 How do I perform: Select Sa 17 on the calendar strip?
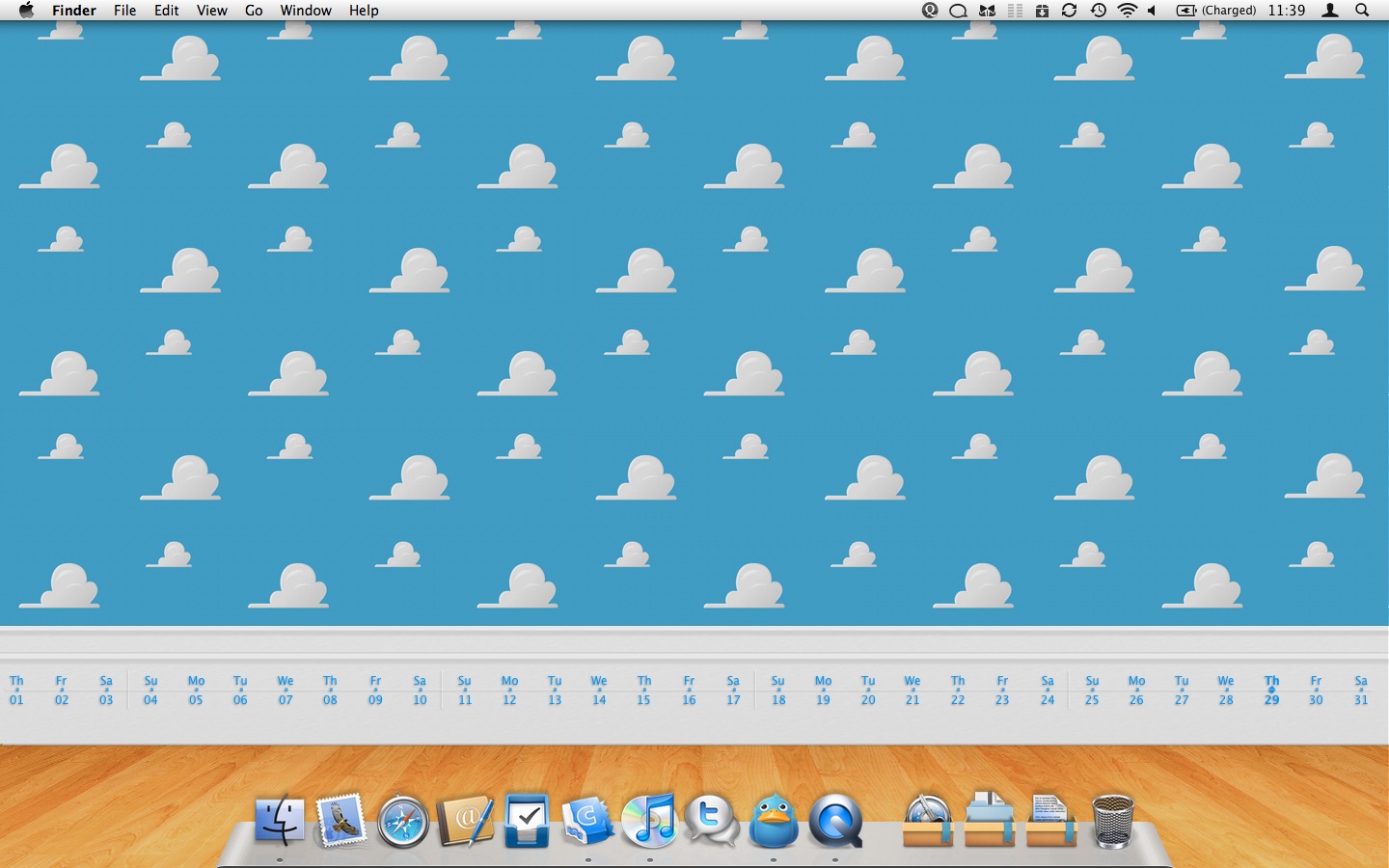[x=733, y=691]
